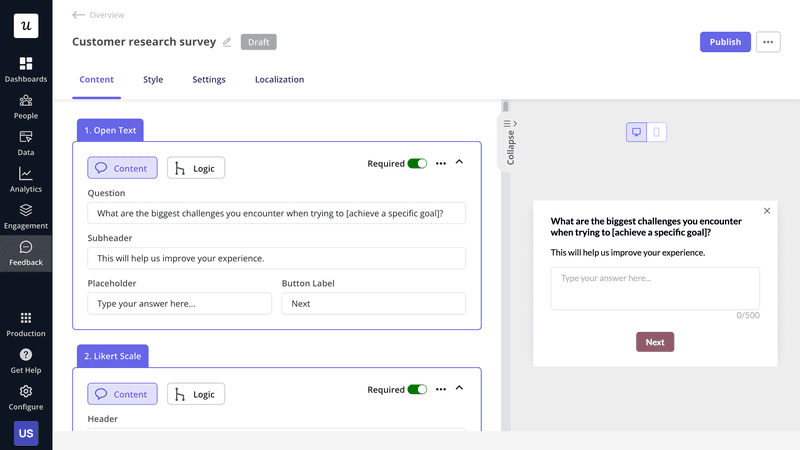The image size is (800, 450).
Task: Toggle Required for Open Text question
Action: coord(417,164)
